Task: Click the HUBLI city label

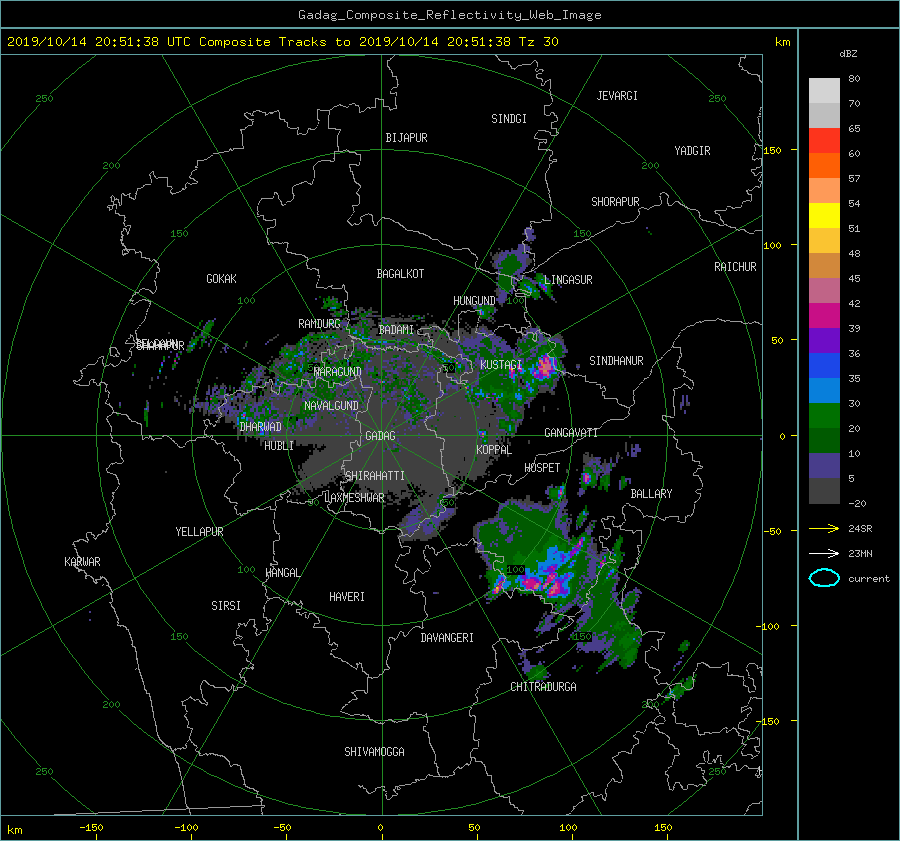Action: coord(279,445)
